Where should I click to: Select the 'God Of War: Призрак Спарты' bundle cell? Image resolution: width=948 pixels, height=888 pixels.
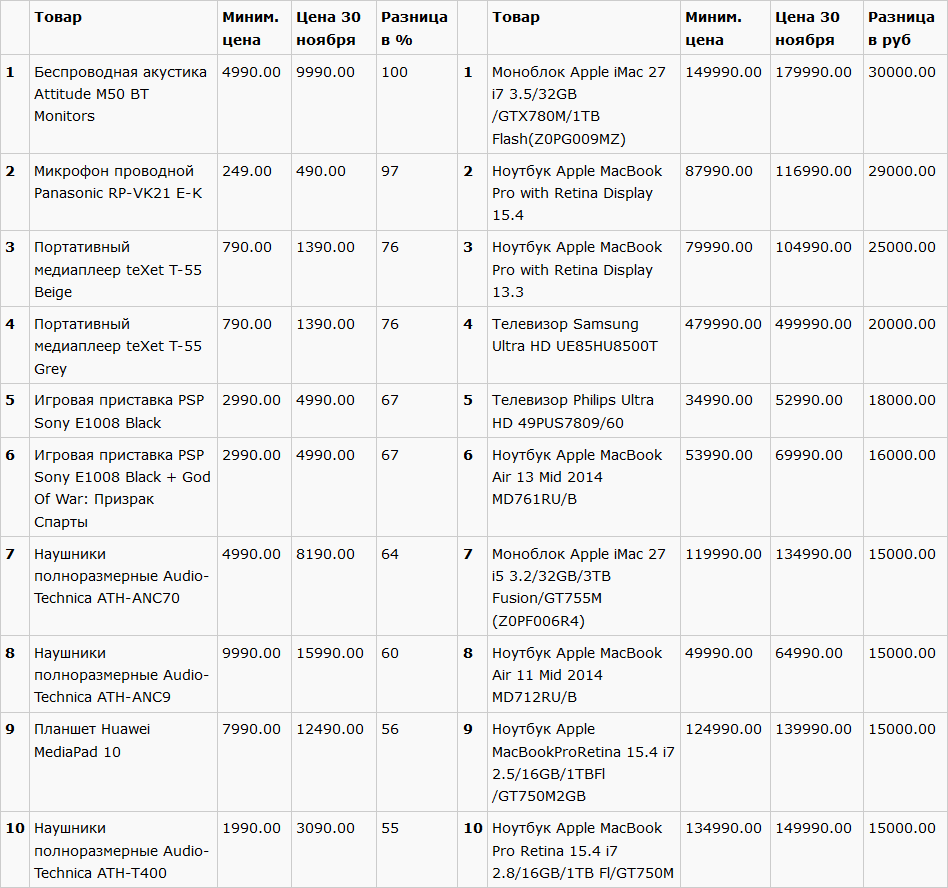tap(123, 487)
